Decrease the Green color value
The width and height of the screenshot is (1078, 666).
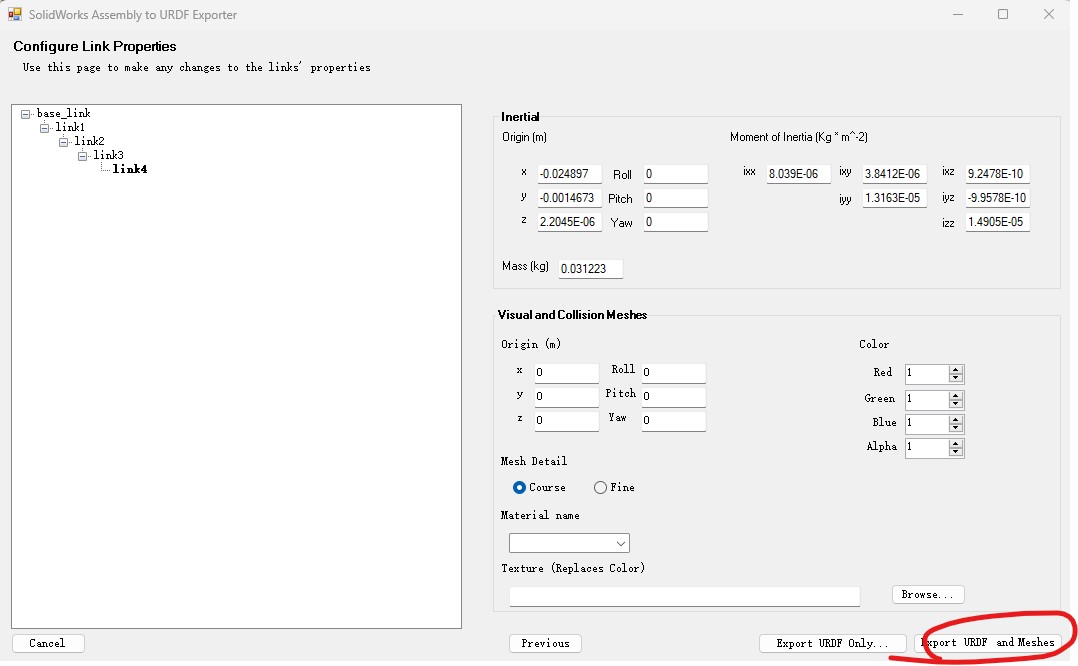[x=955, y=404]
